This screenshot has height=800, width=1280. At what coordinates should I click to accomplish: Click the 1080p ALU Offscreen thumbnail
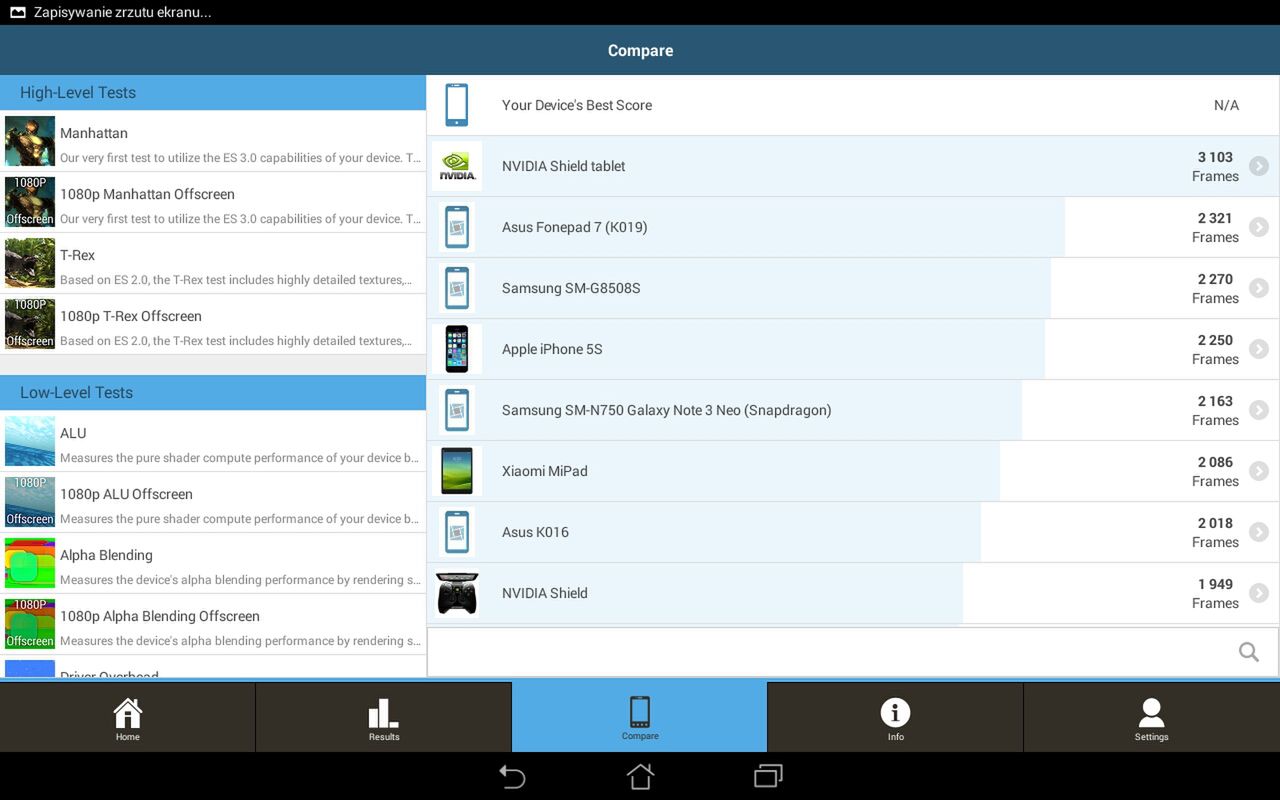pos(30,502)
